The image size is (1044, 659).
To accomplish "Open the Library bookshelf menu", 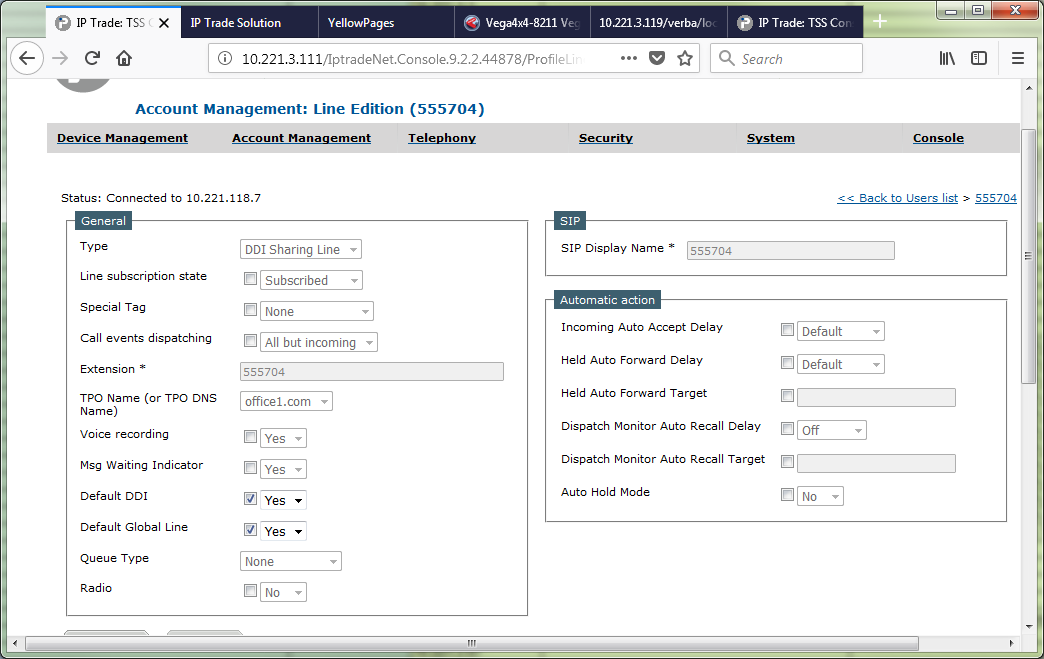I will point(947,59).
